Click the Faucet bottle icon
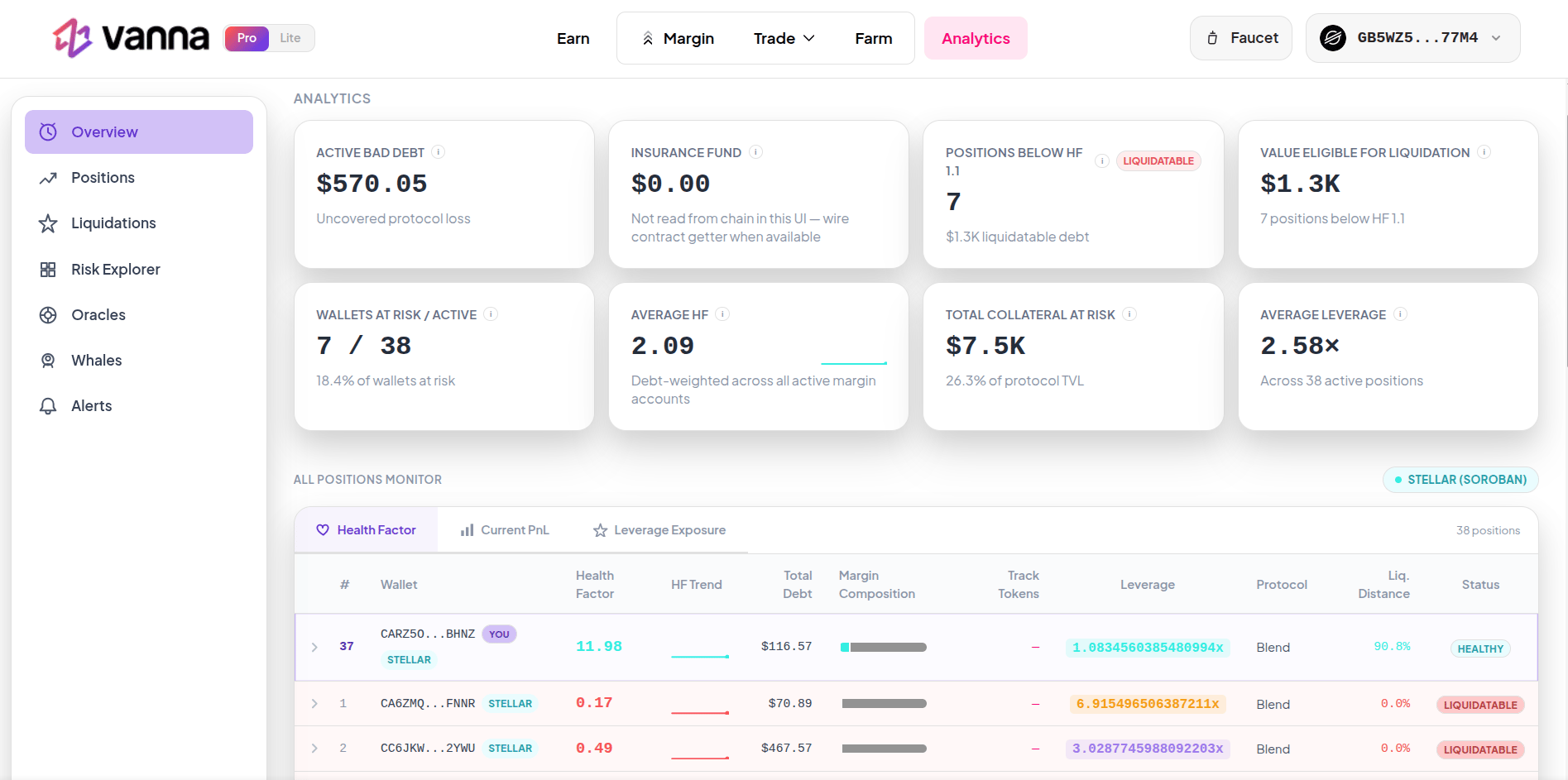 click(1212, 38)
